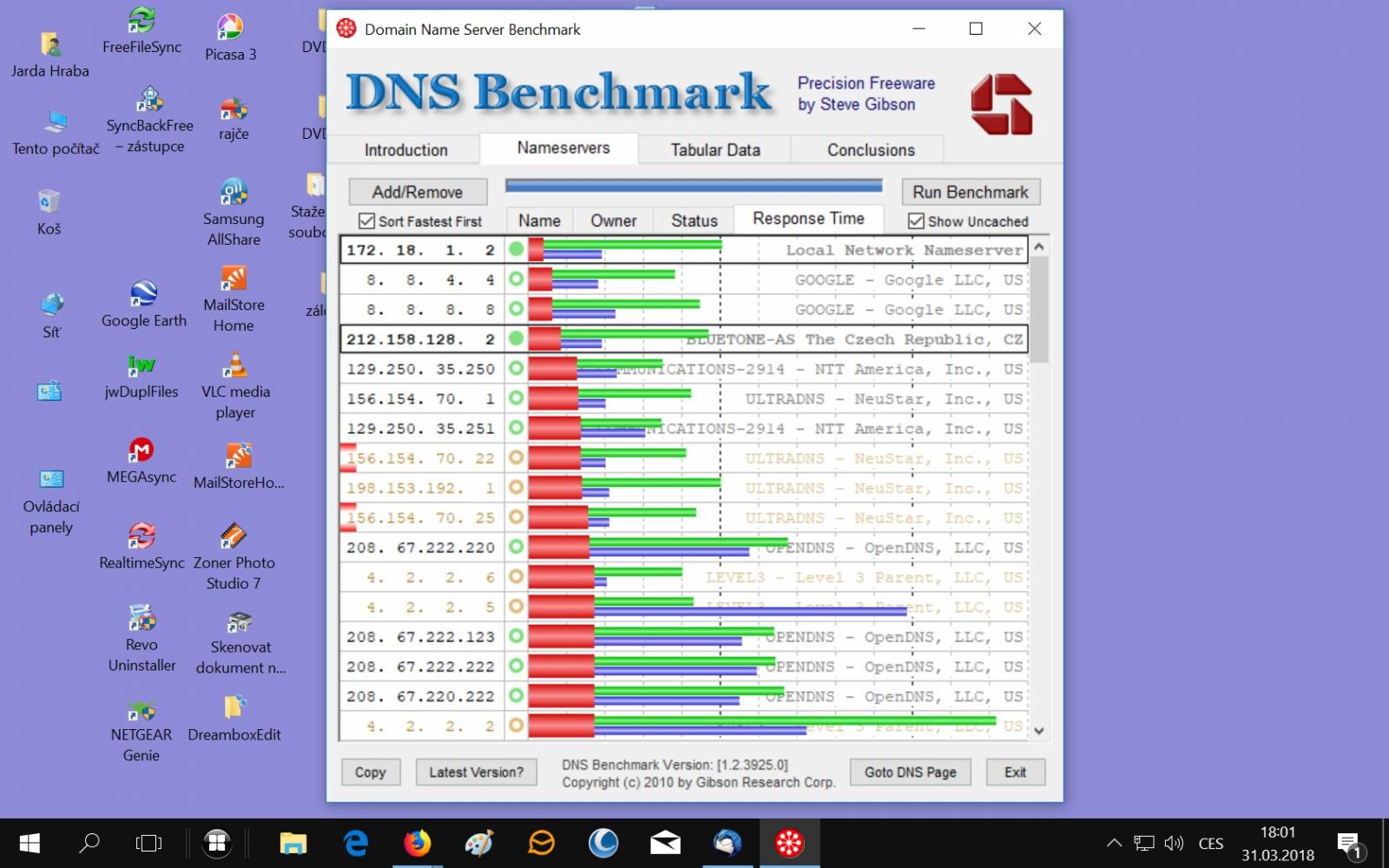Click the Run Benchmark button

[x=971, y=192]
